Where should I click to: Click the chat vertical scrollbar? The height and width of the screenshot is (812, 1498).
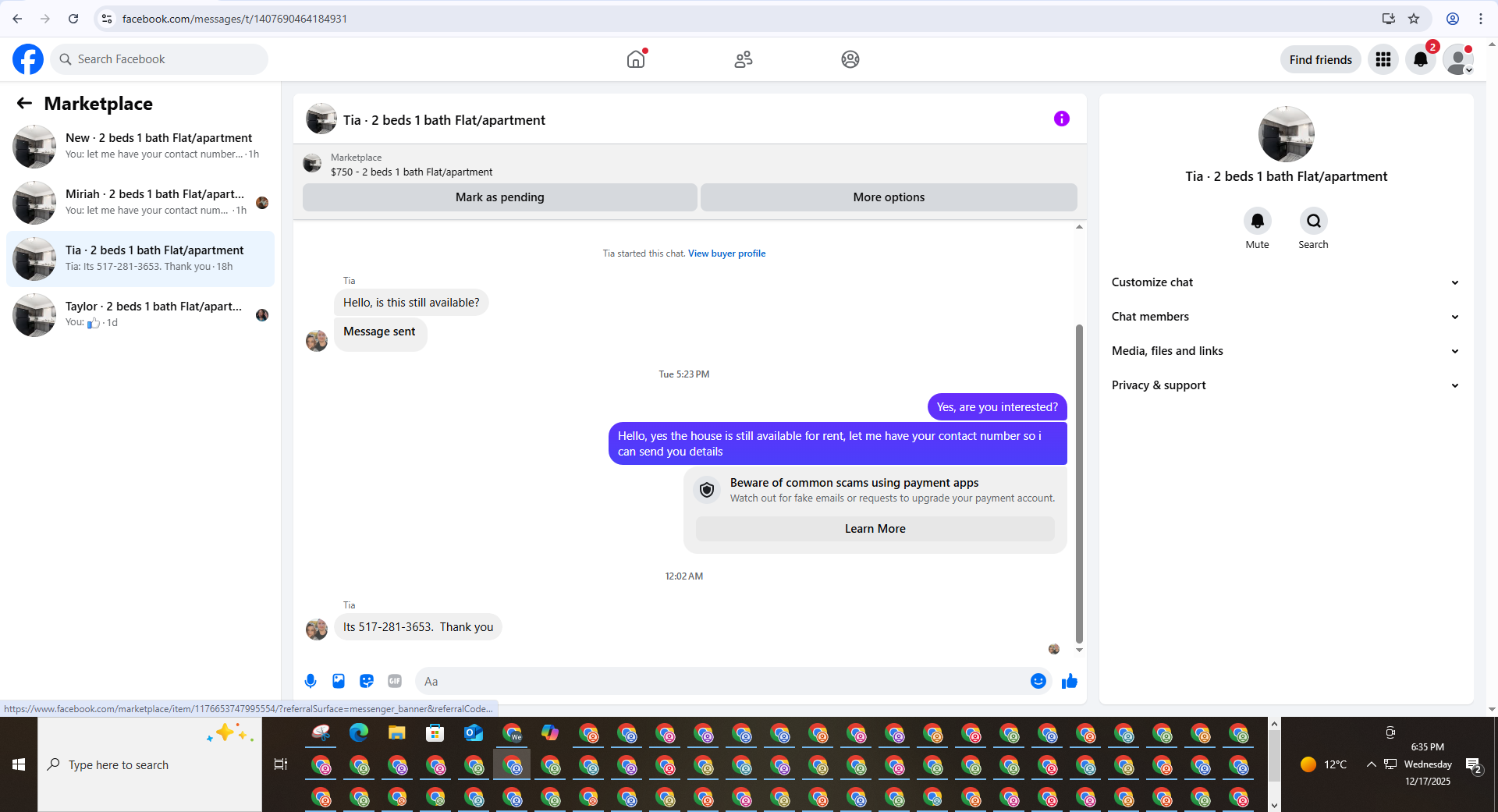(x=1079, y=484)
